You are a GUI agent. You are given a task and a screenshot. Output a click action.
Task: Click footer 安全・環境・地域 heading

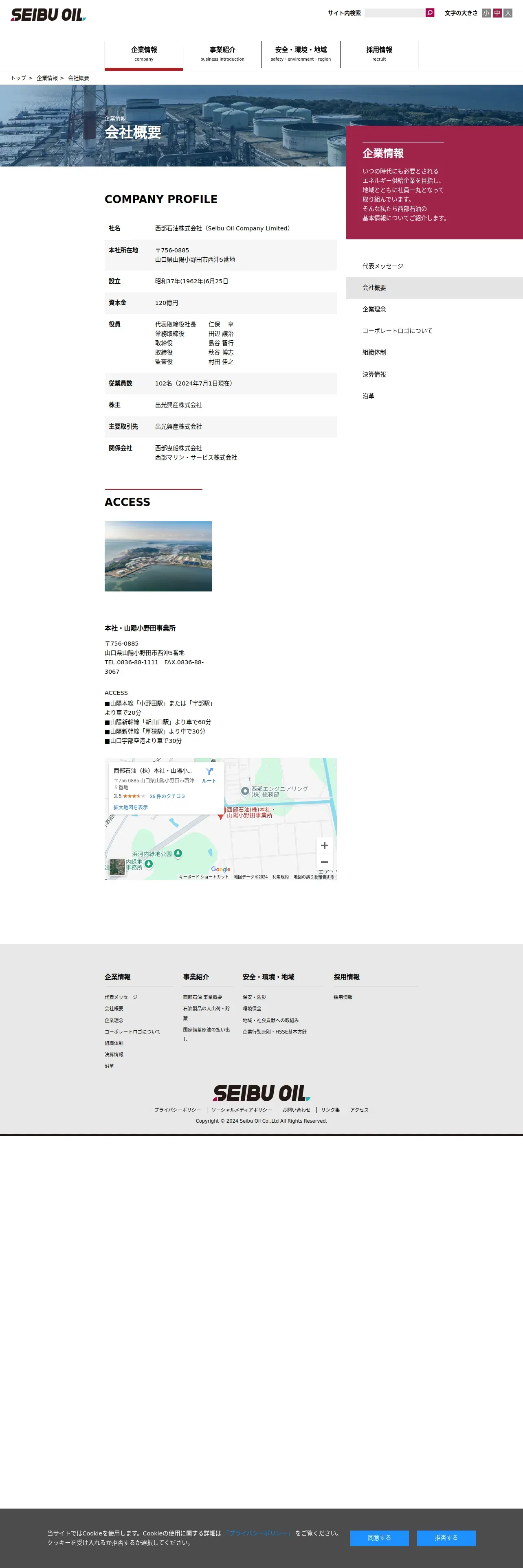268,977
